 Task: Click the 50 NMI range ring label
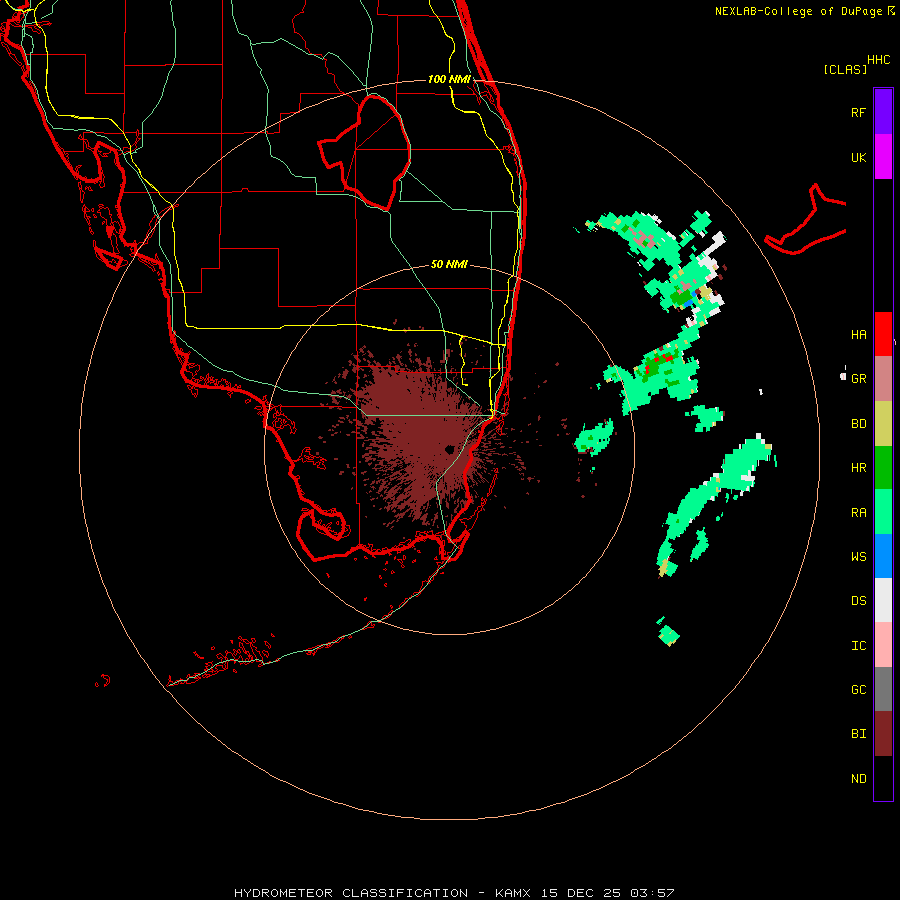tap(449, 264)
